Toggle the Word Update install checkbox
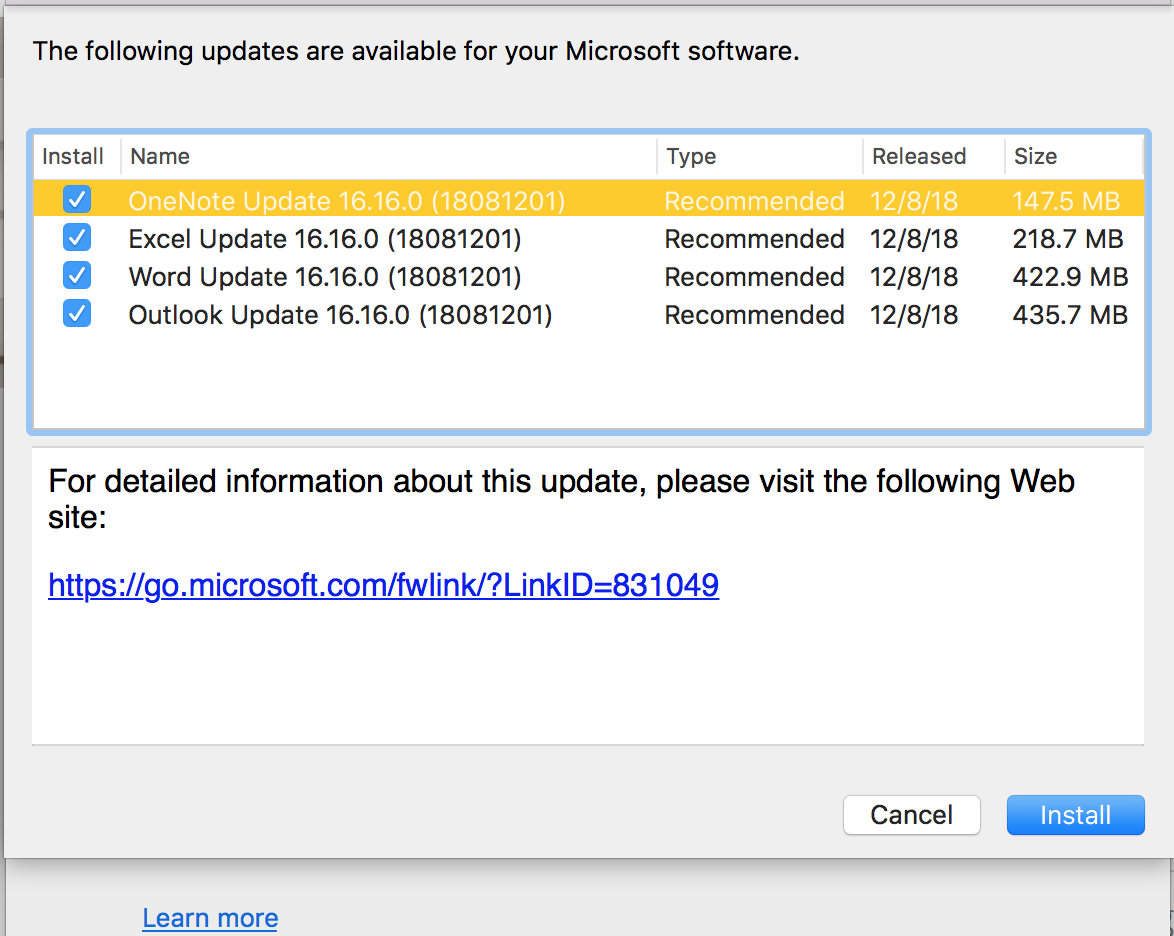 77,276
